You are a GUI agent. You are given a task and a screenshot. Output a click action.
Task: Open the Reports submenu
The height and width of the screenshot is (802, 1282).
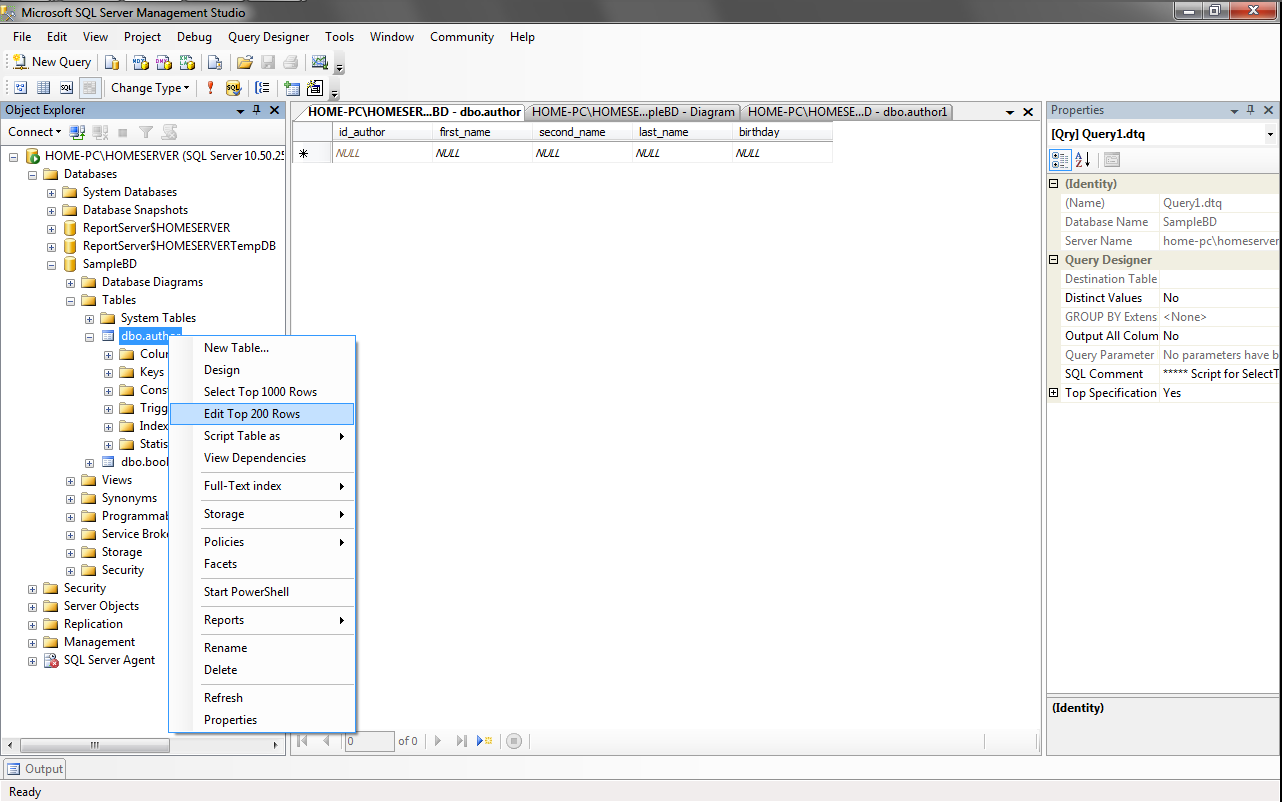[262, 620]
